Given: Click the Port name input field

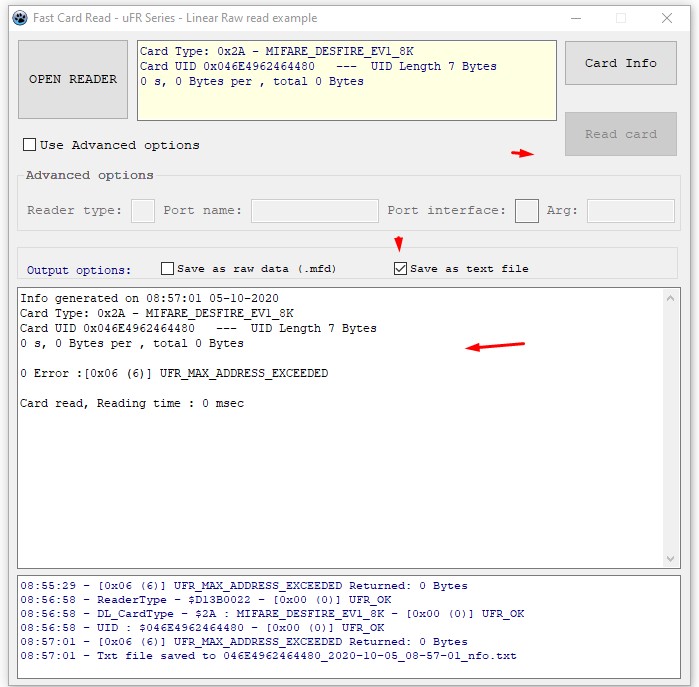Looking at the screenshot, I should [315, 211].
